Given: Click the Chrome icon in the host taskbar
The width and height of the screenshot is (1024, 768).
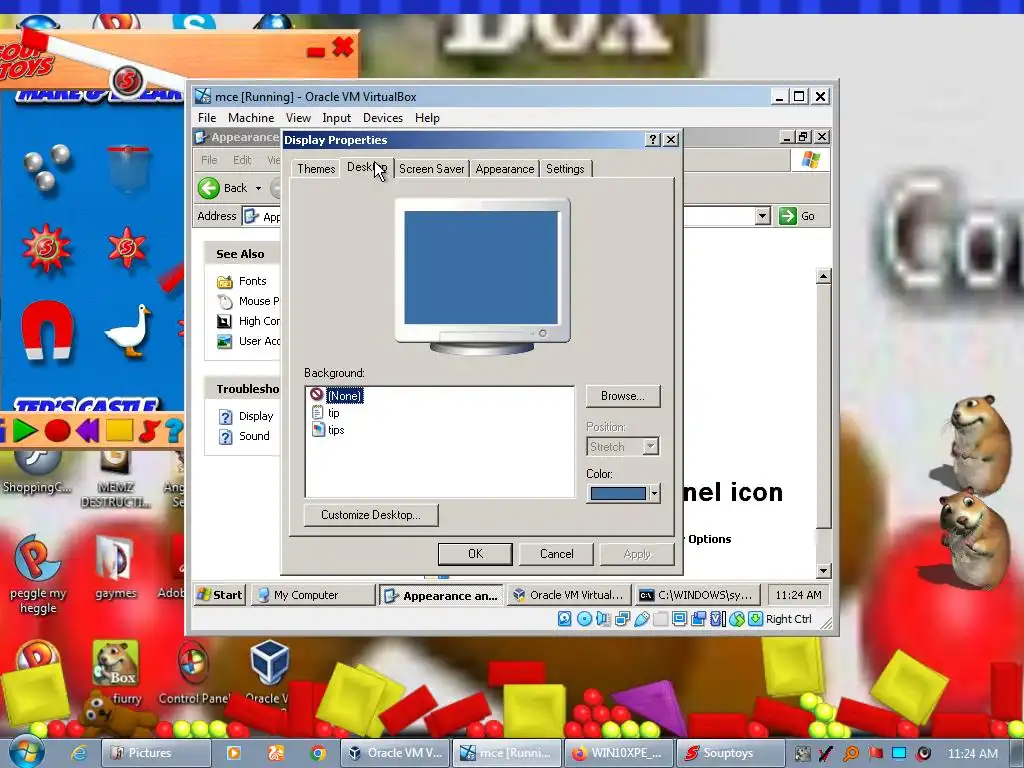Looking at the screenshot, I should (318, 753).
